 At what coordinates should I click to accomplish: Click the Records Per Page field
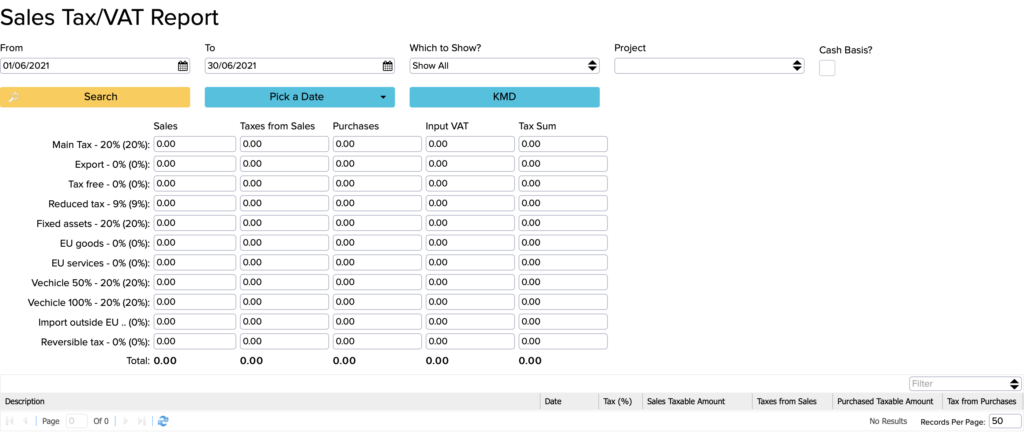click(1004, 422)
